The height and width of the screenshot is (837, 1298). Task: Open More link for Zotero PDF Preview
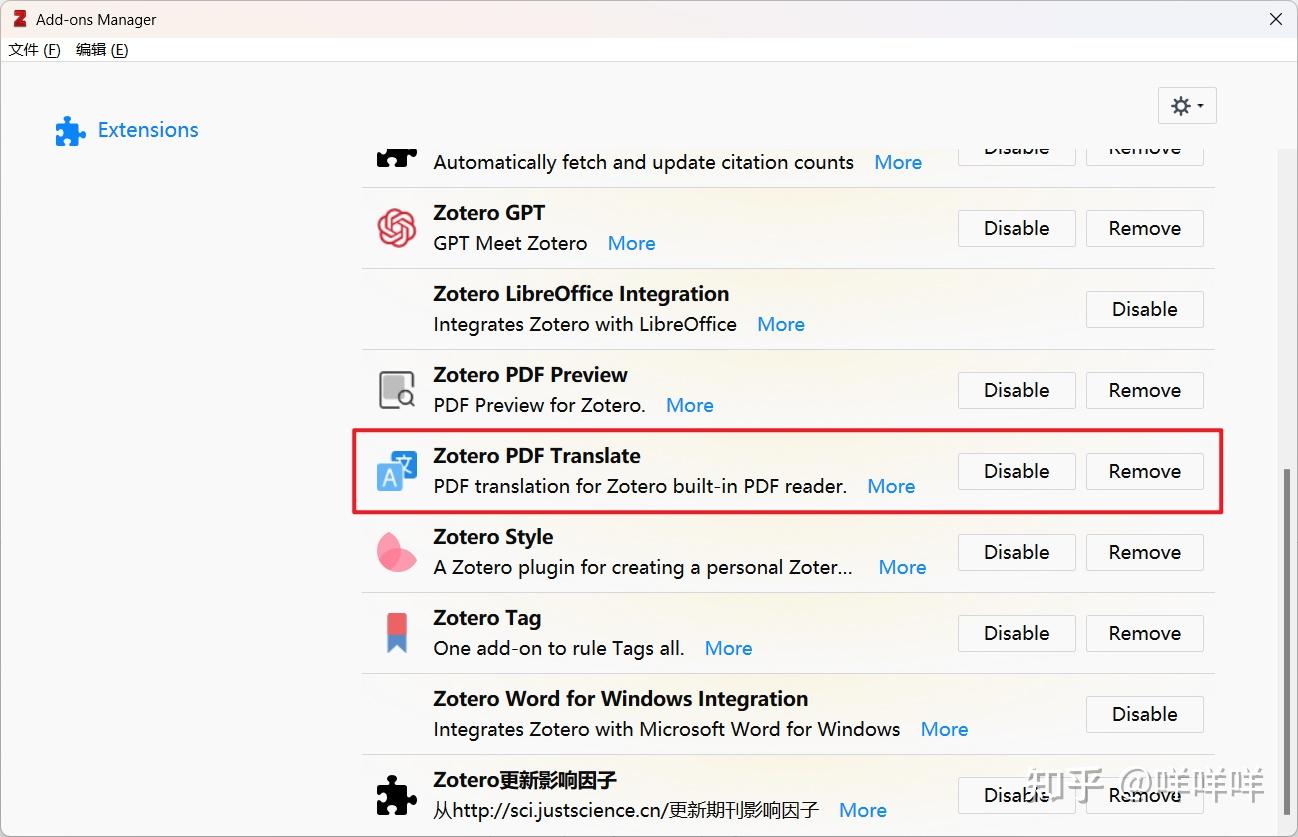tap(690, 405)
